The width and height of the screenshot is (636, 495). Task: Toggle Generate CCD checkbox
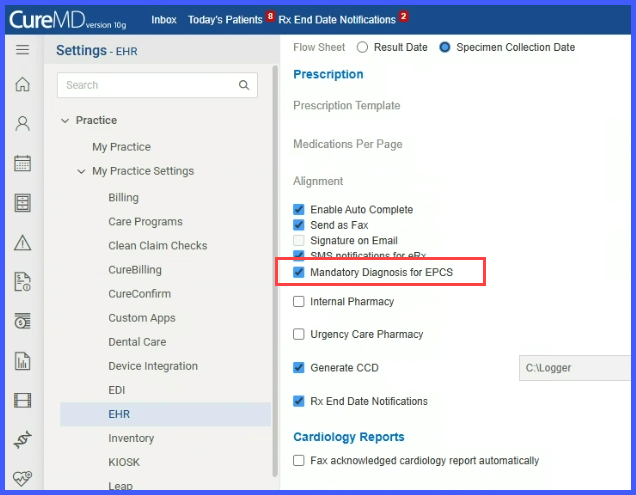[299, 368]
